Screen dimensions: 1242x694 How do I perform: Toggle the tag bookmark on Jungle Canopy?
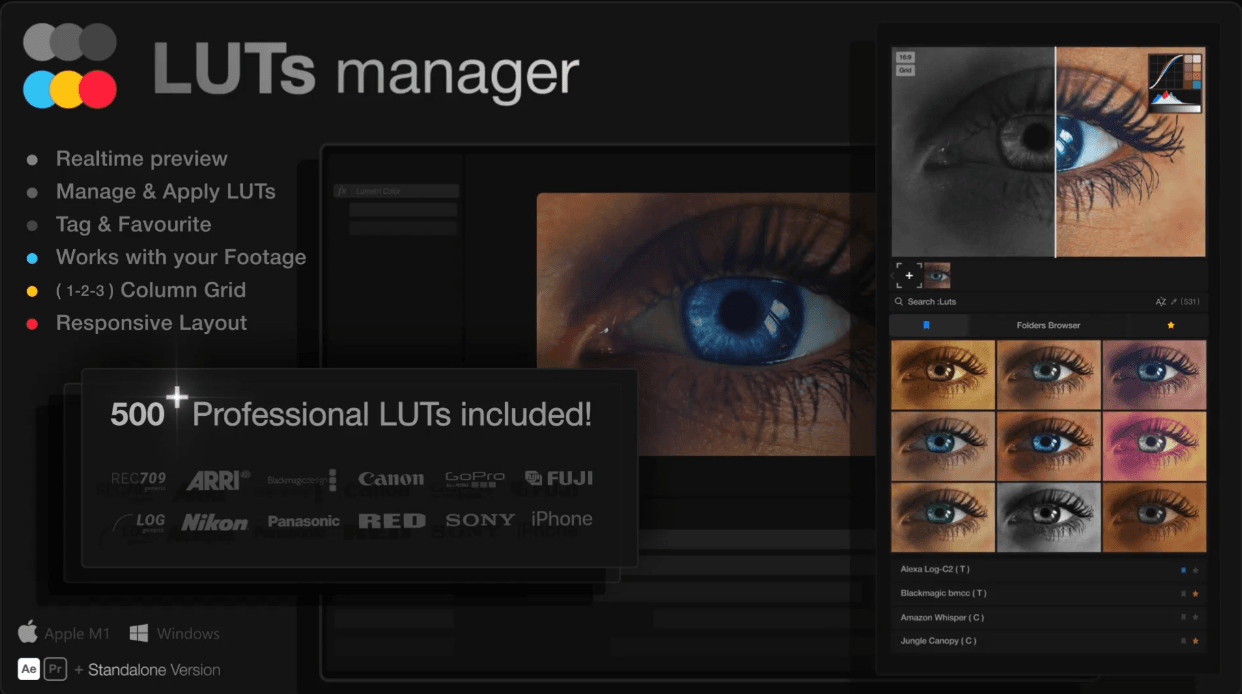tap(1184, 641)
